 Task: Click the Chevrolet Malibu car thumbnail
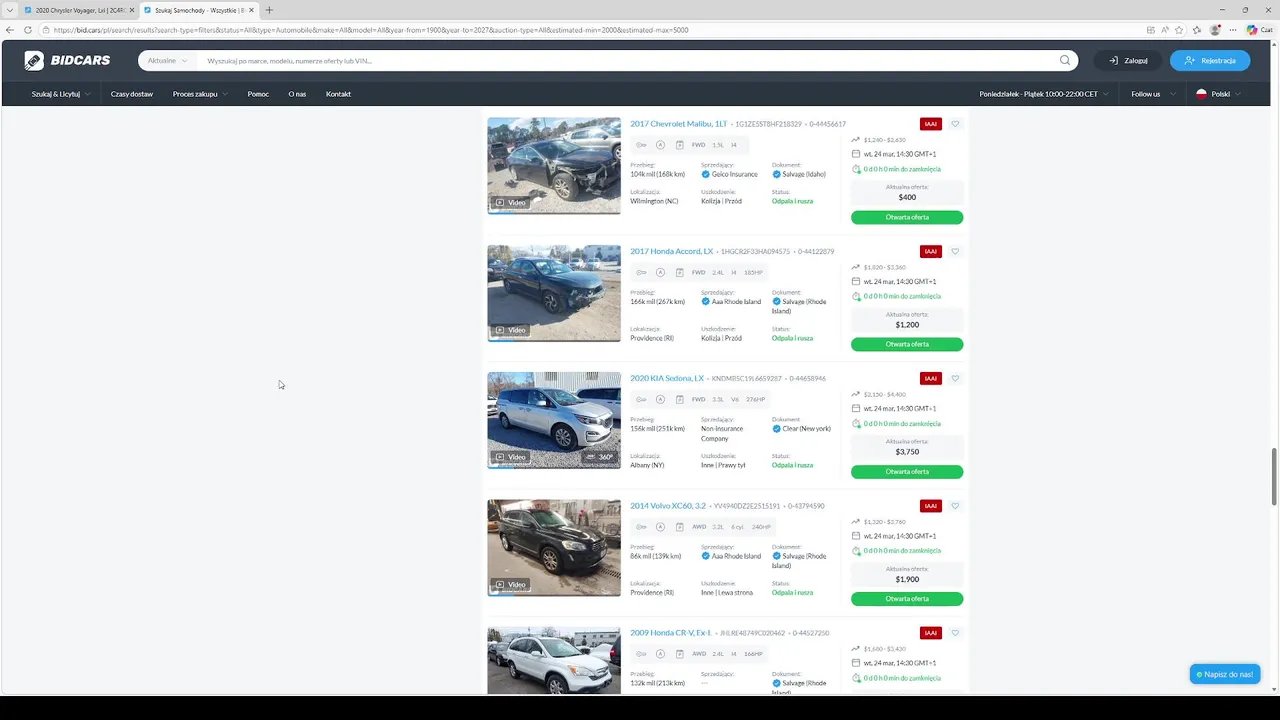(x=554, y=165)
